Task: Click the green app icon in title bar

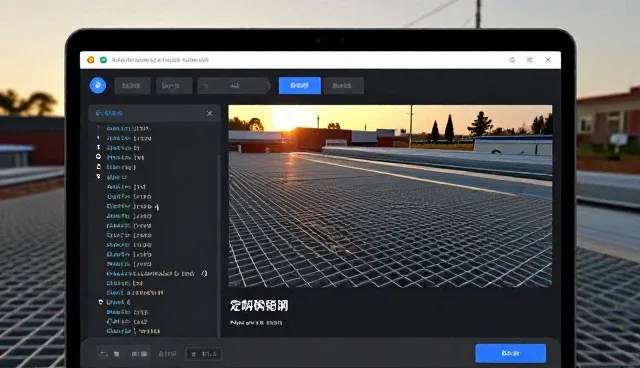Action: pyautogui.click(x=103, y=60)
